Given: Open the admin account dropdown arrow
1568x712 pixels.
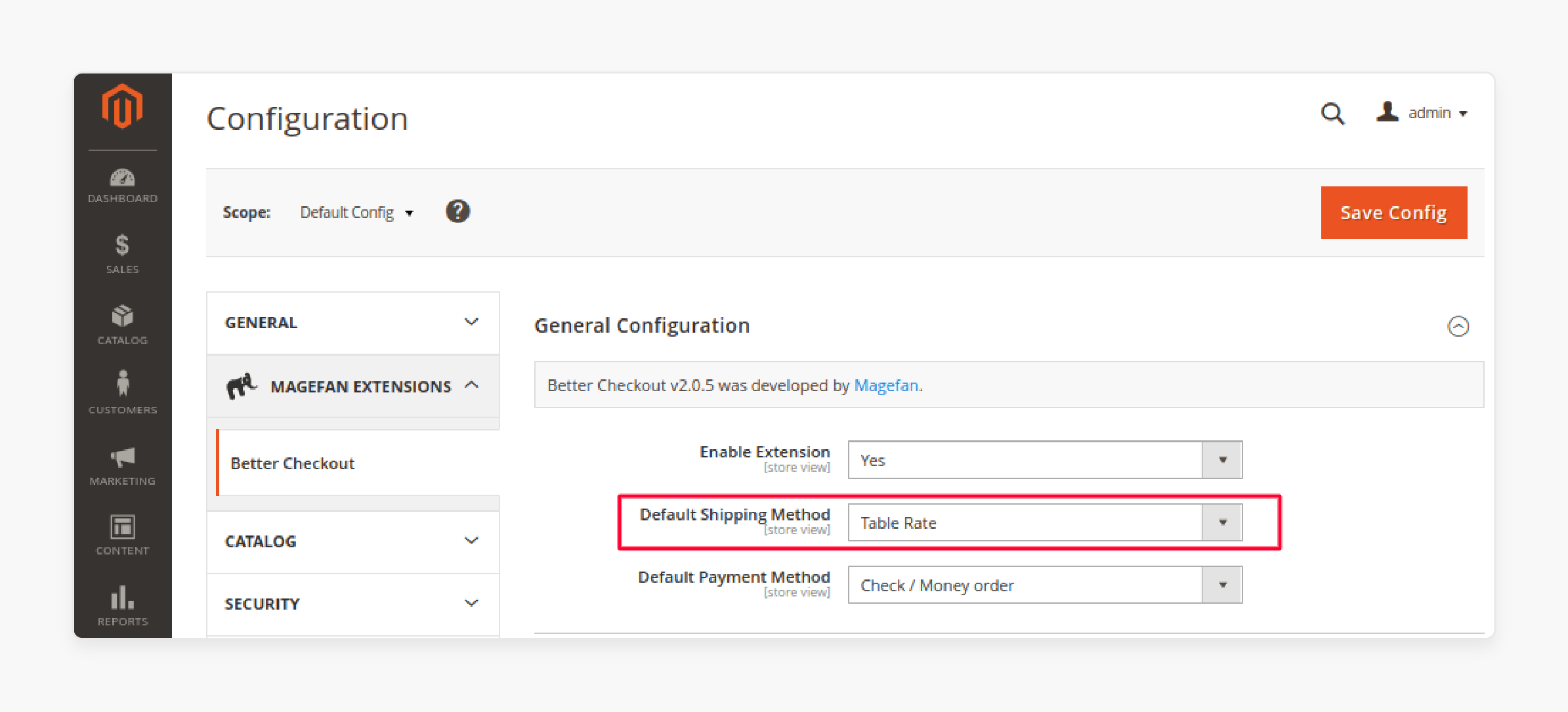Looking at the screenshot, I should pyautogui.click(x=1463, y=114).
